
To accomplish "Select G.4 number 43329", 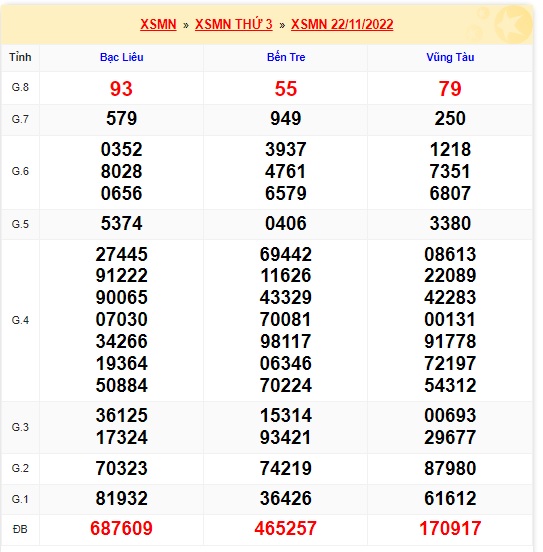I will (286, 297).
